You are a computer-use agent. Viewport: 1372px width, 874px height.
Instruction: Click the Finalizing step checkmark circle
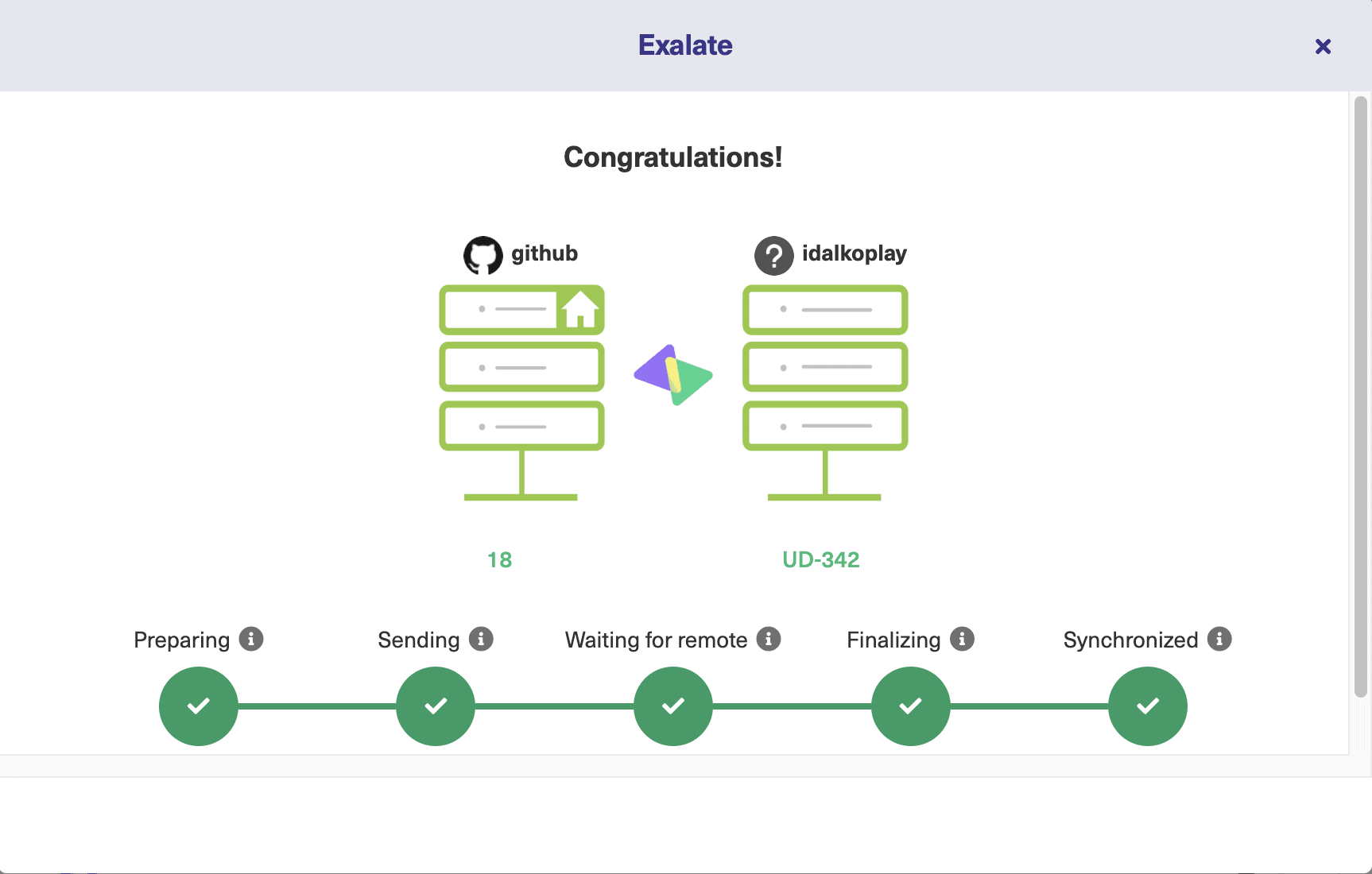(911, 706)
